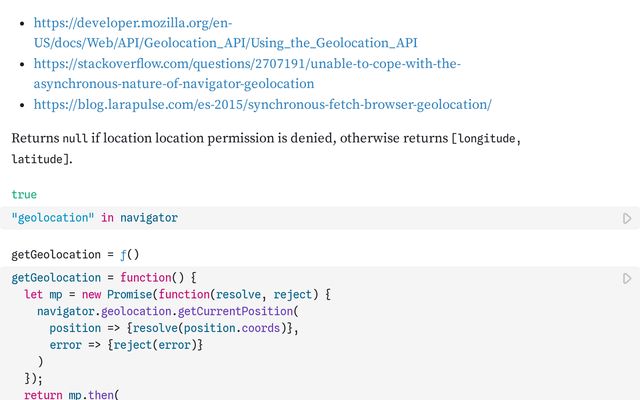Image resolution: width=640 pixels, height=400 pixels.
Task: Run the getGeolocation function cell
Action: click(627, 278)
